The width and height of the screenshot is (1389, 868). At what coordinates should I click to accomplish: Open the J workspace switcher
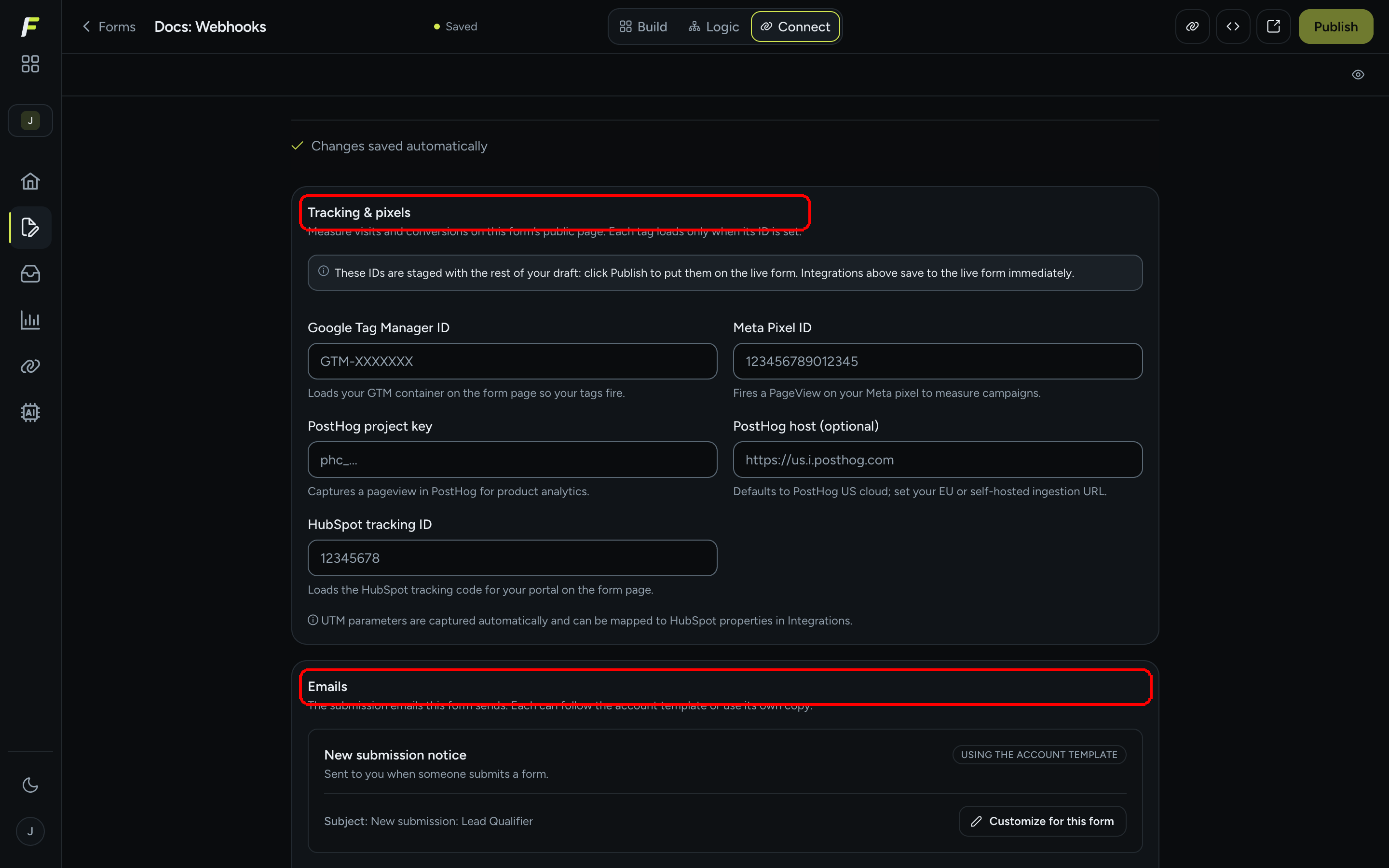[30, 121]
